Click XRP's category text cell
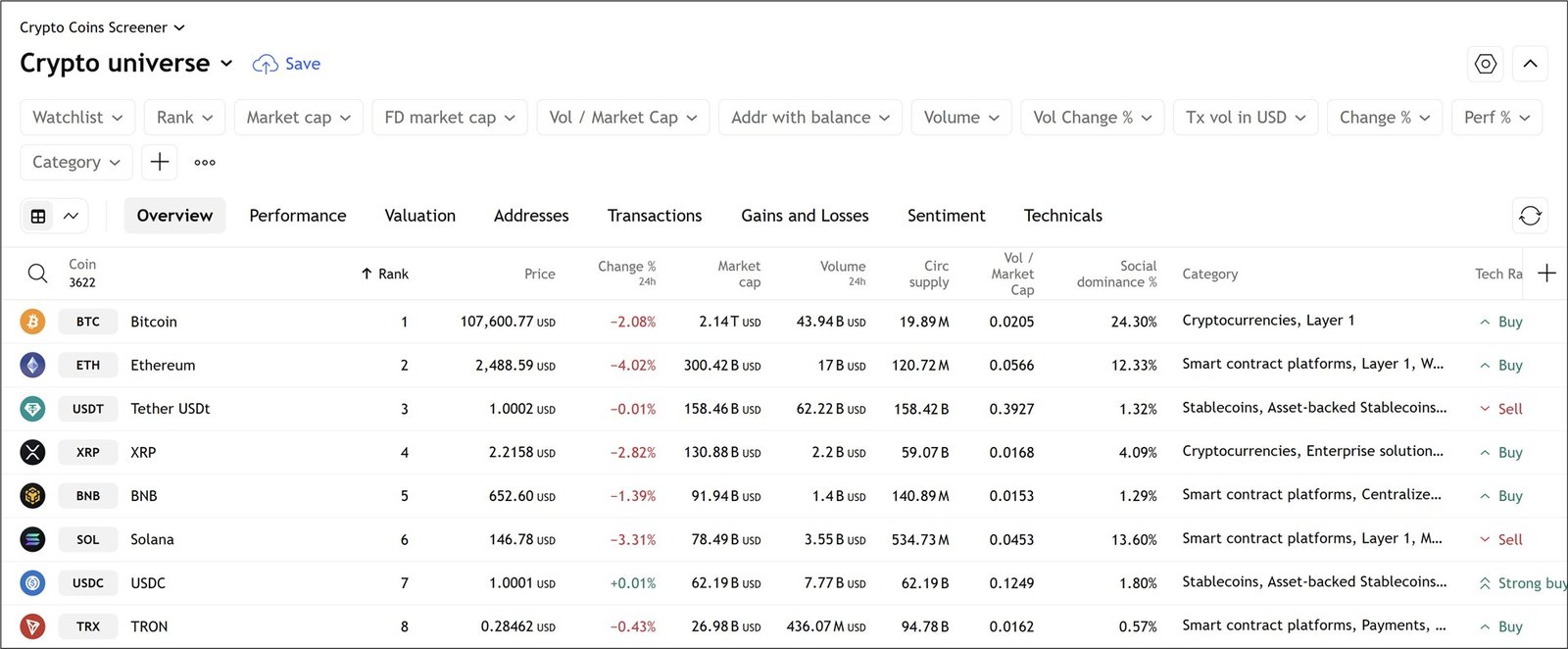 click(x=1312, y=451)
